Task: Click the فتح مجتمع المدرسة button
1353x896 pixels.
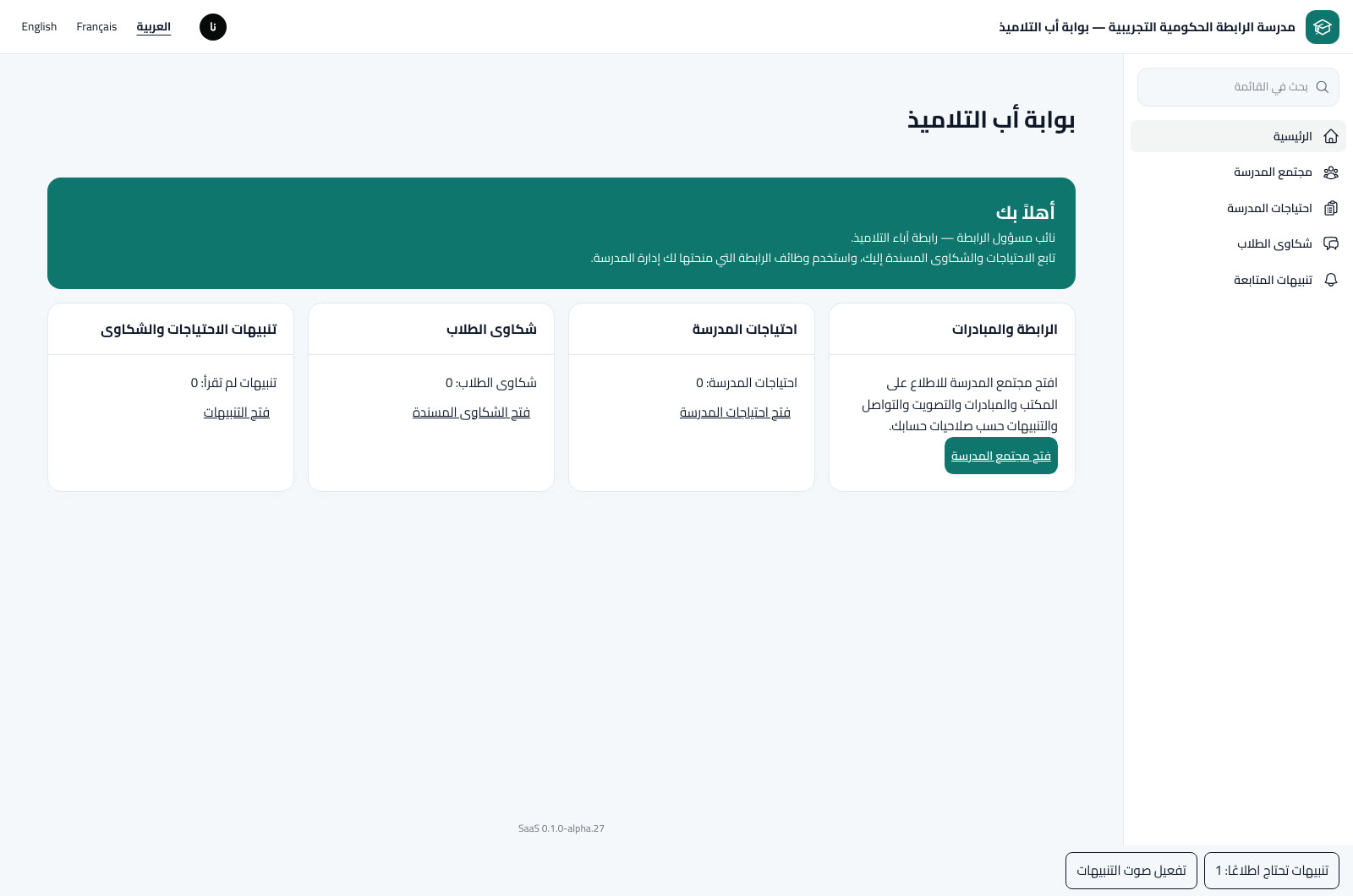Action: (1001, 456)
